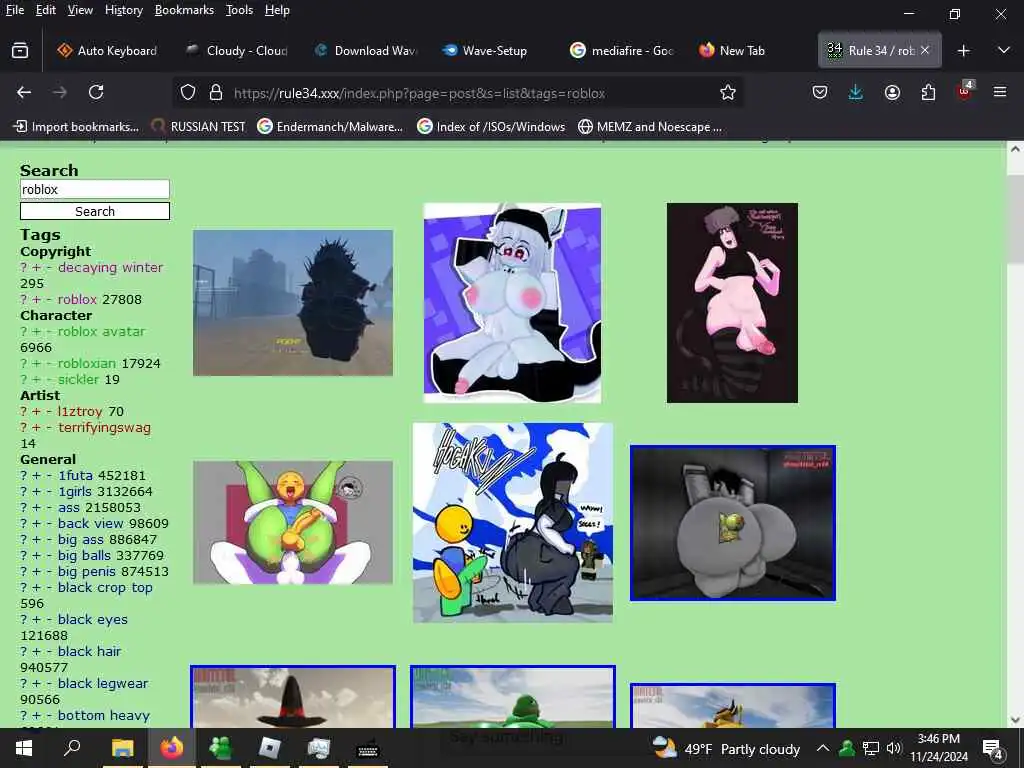1024x768 pixels.
Task: Open the black legwear tag link
Action: (x=103, y=683)
